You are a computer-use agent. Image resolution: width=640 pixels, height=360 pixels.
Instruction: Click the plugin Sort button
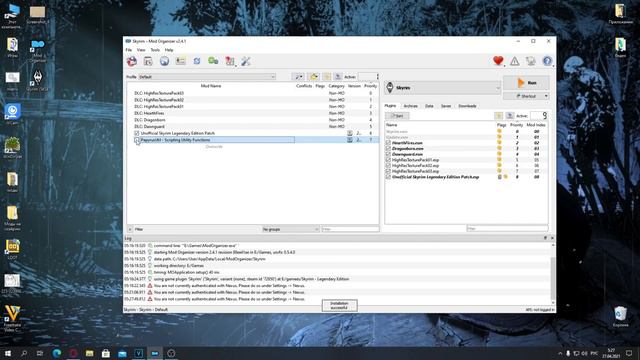pyautogui.click(x=397, y=116)
